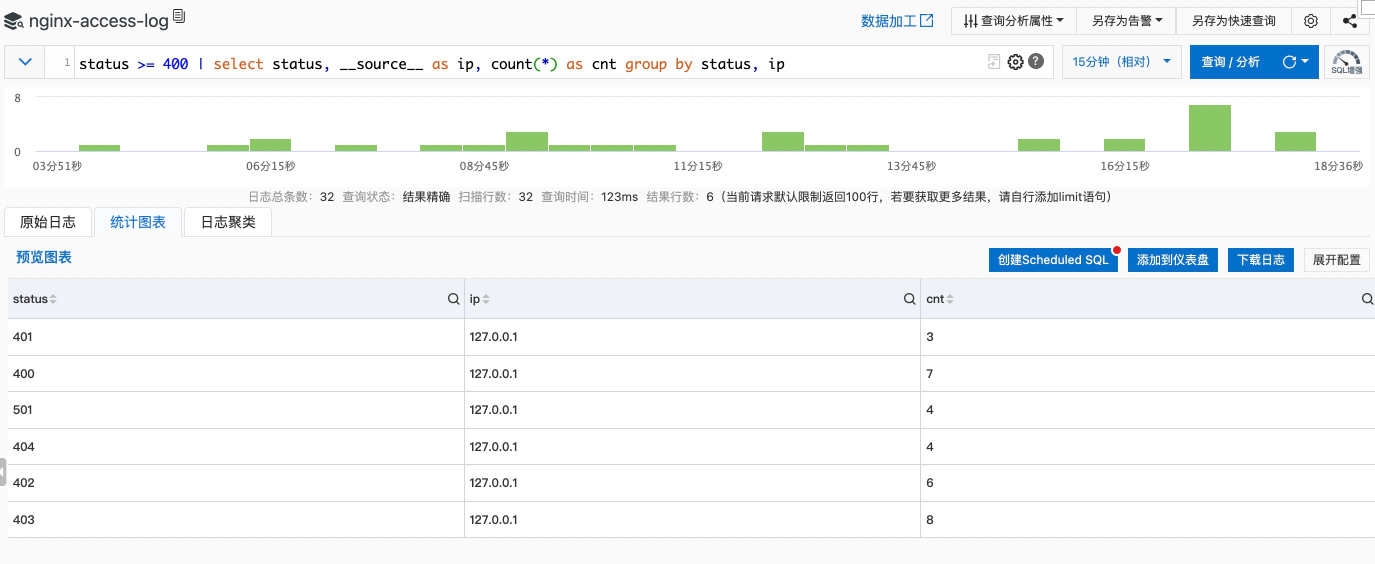Copy the nginx-access-log logstore name
This screenshot has height=564, width=1375.
click(x=179, y=16)
